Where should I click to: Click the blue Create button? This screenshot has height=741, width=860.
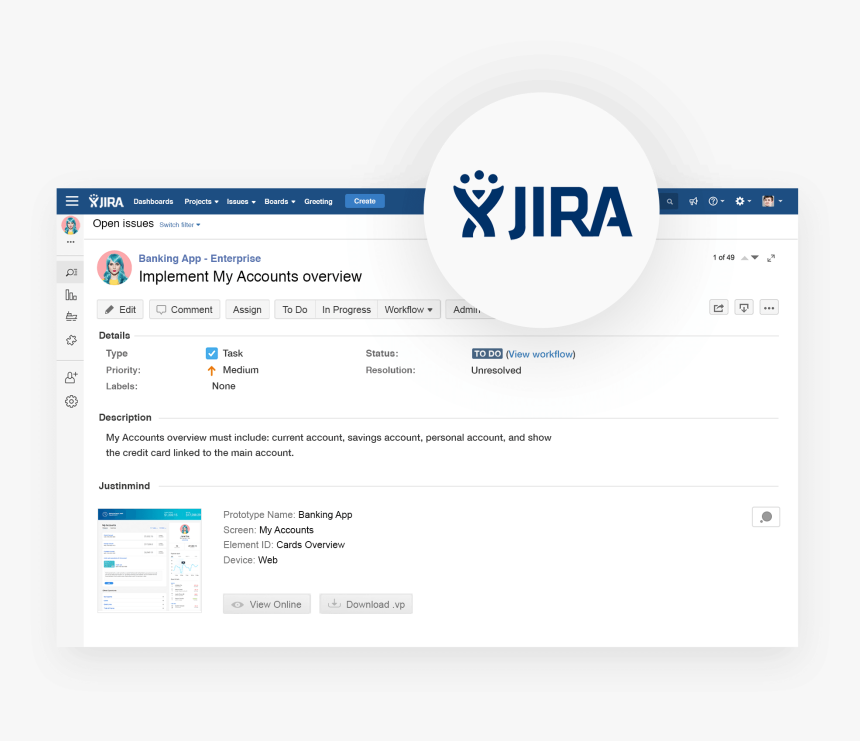point(365,201)
